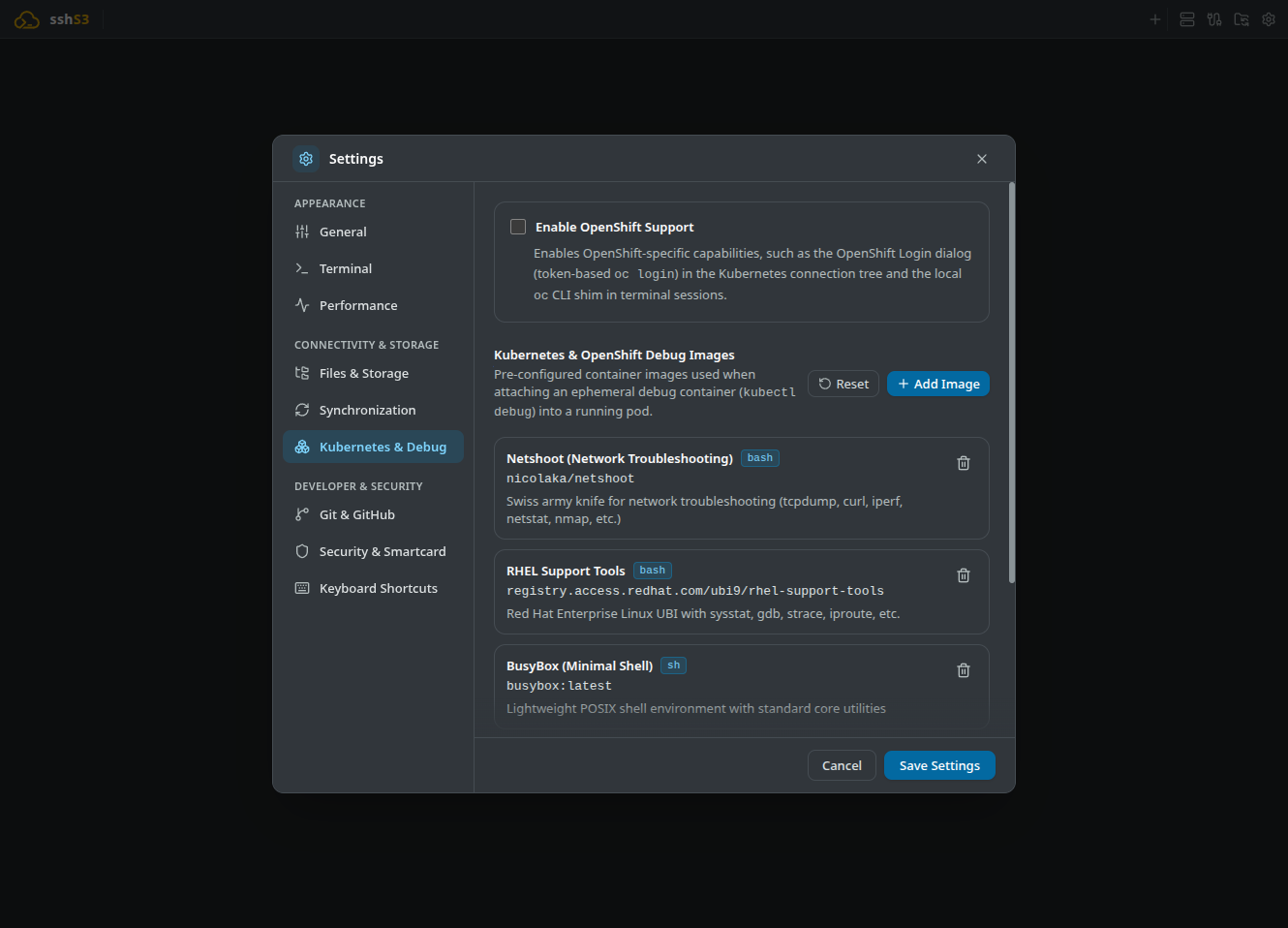Screen dimensions: 1288x928
Task: Click the registry.access.redhat.com image path
Action: coord(695,591)
